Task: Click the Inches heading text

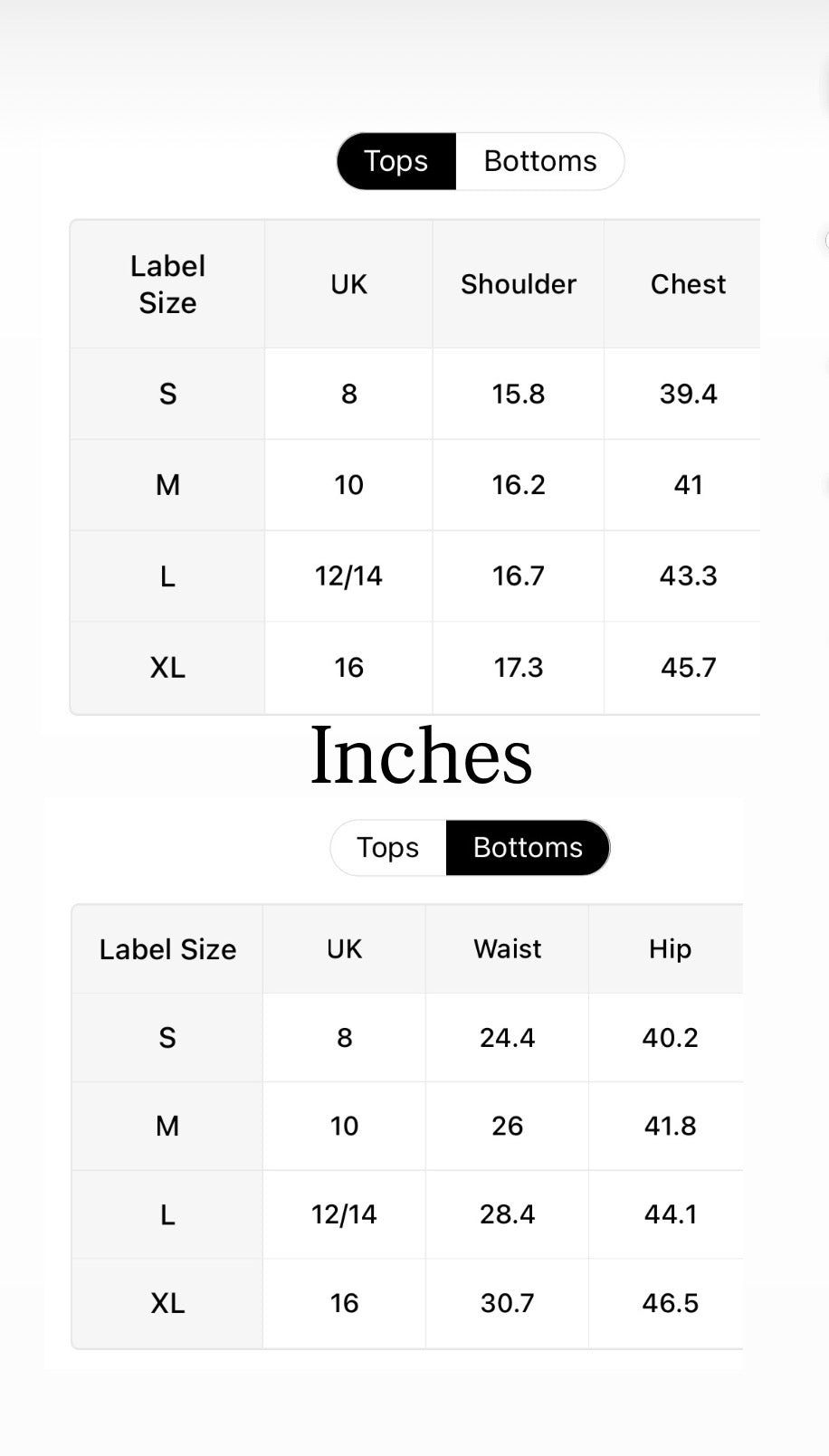Action: pyautogui.click(x=421, y=757)
